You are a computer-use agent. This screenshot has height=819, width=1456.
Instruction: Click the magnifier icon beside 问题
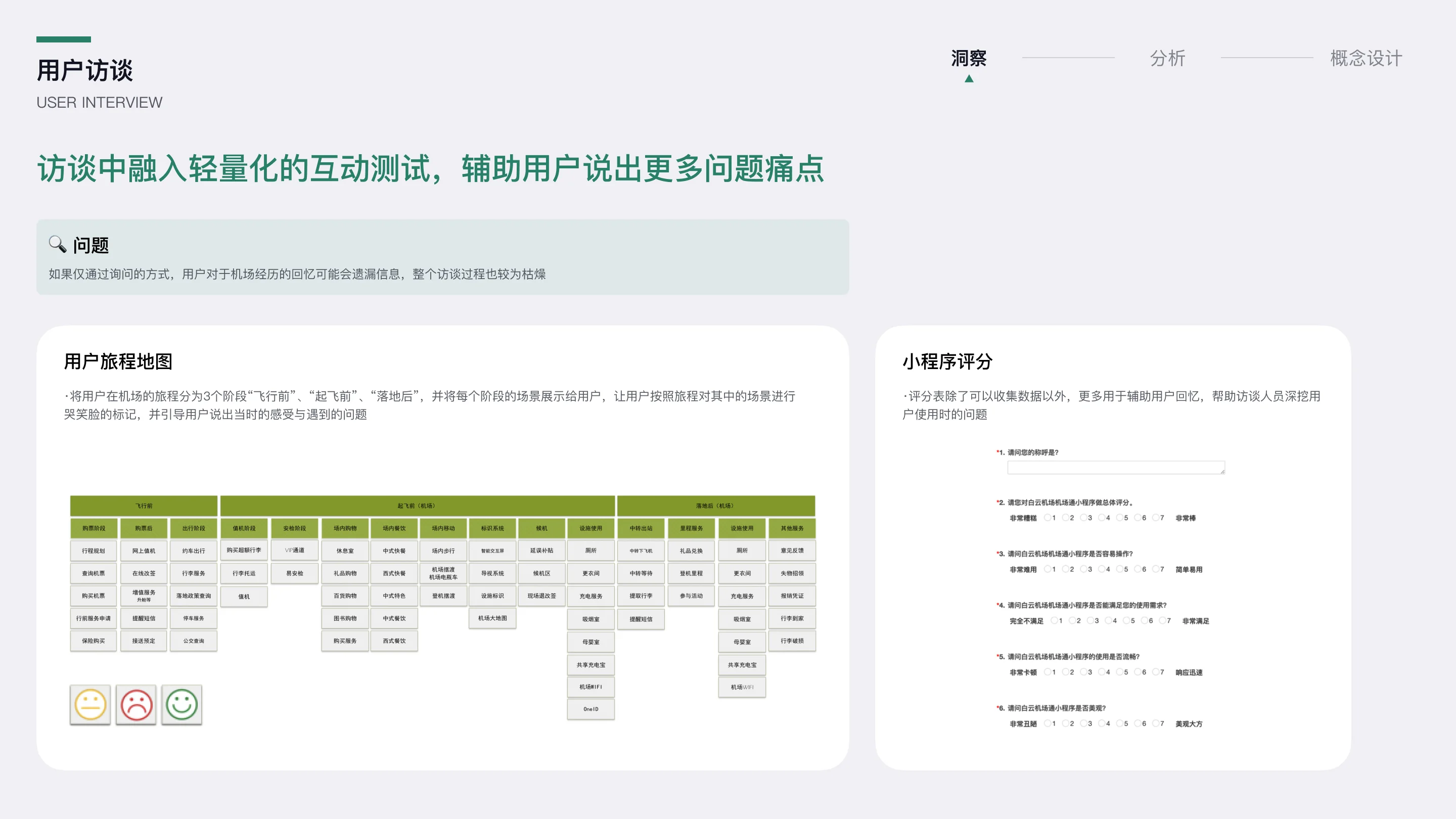58,244
